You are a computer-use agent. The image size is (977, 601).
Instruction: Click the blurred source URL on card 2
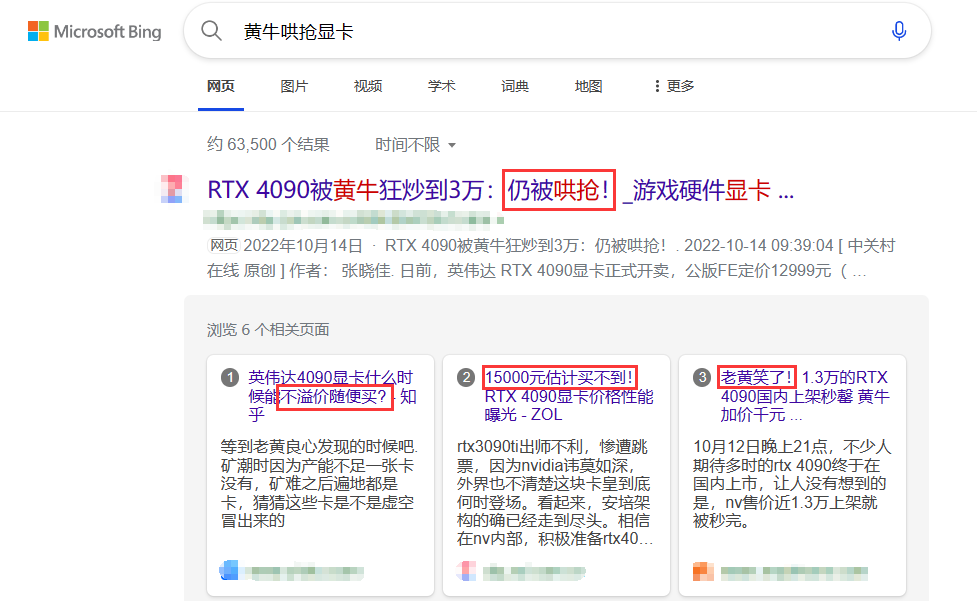click(x=534, y=571)
